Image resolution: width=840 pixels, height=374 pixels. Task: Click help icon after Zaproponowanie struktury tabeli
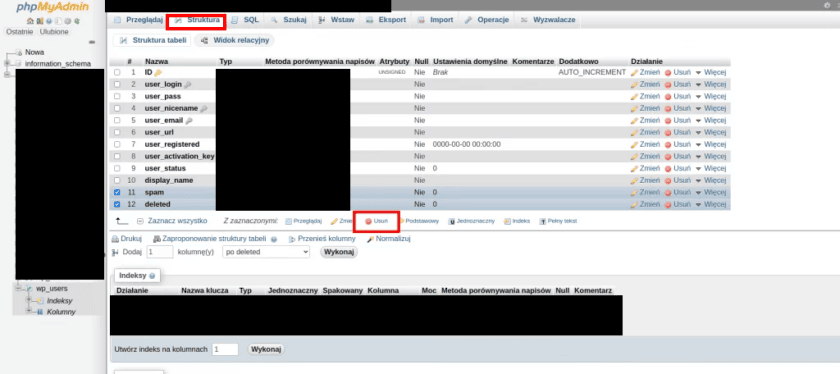pos(274,240)
